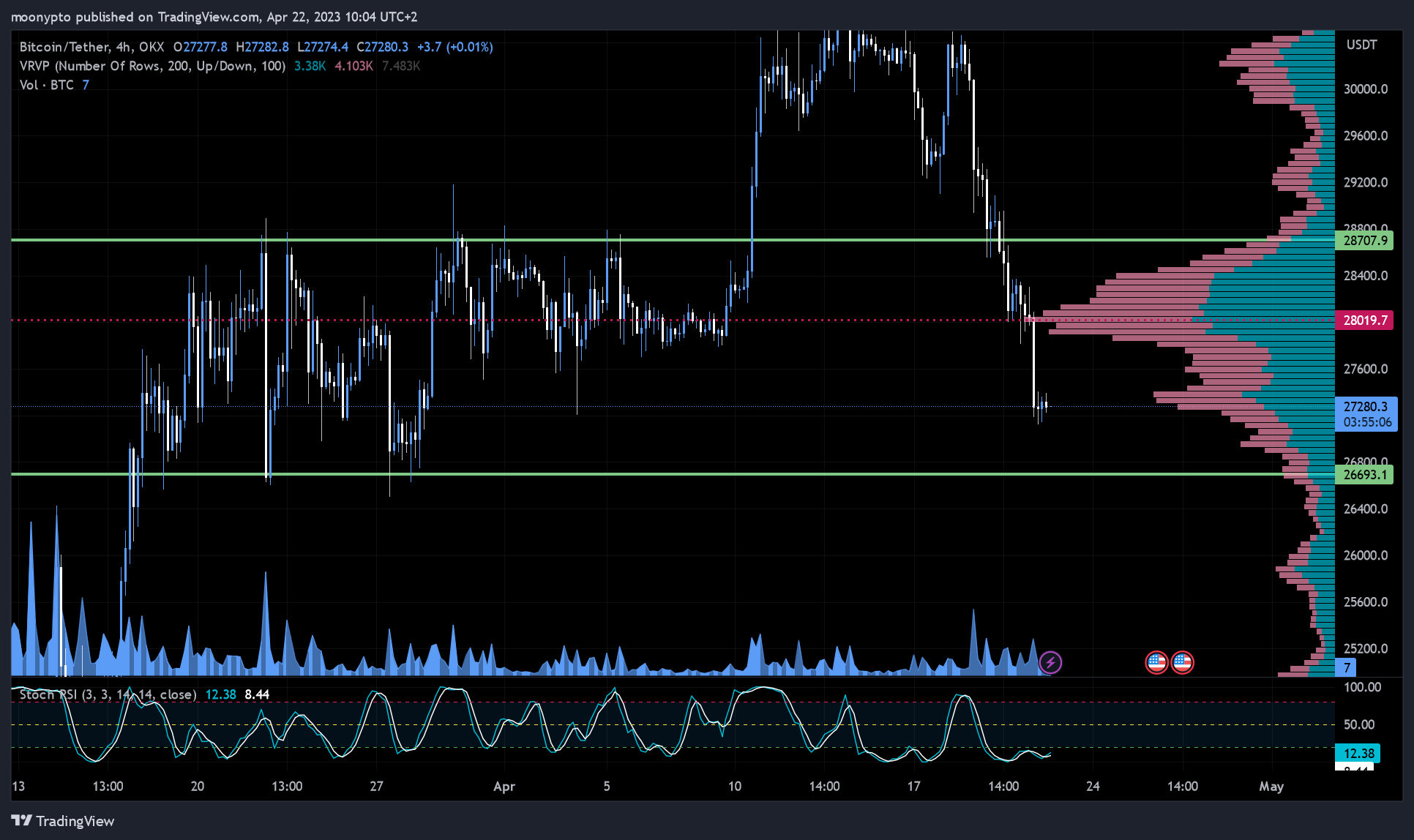Click the 26400.0 price axis value

1366,509
